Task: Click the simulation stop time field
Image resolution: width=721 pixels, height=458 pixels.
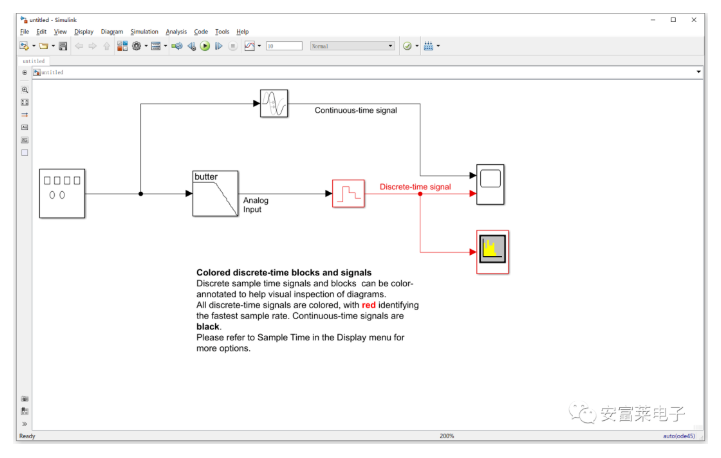Action: click(284, 46)
